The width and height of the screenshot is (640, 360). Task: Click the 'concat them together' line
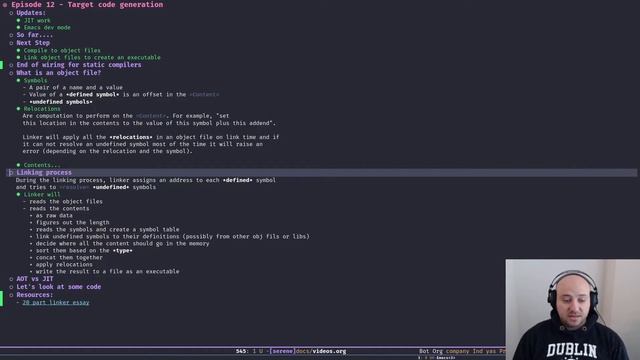69,258
